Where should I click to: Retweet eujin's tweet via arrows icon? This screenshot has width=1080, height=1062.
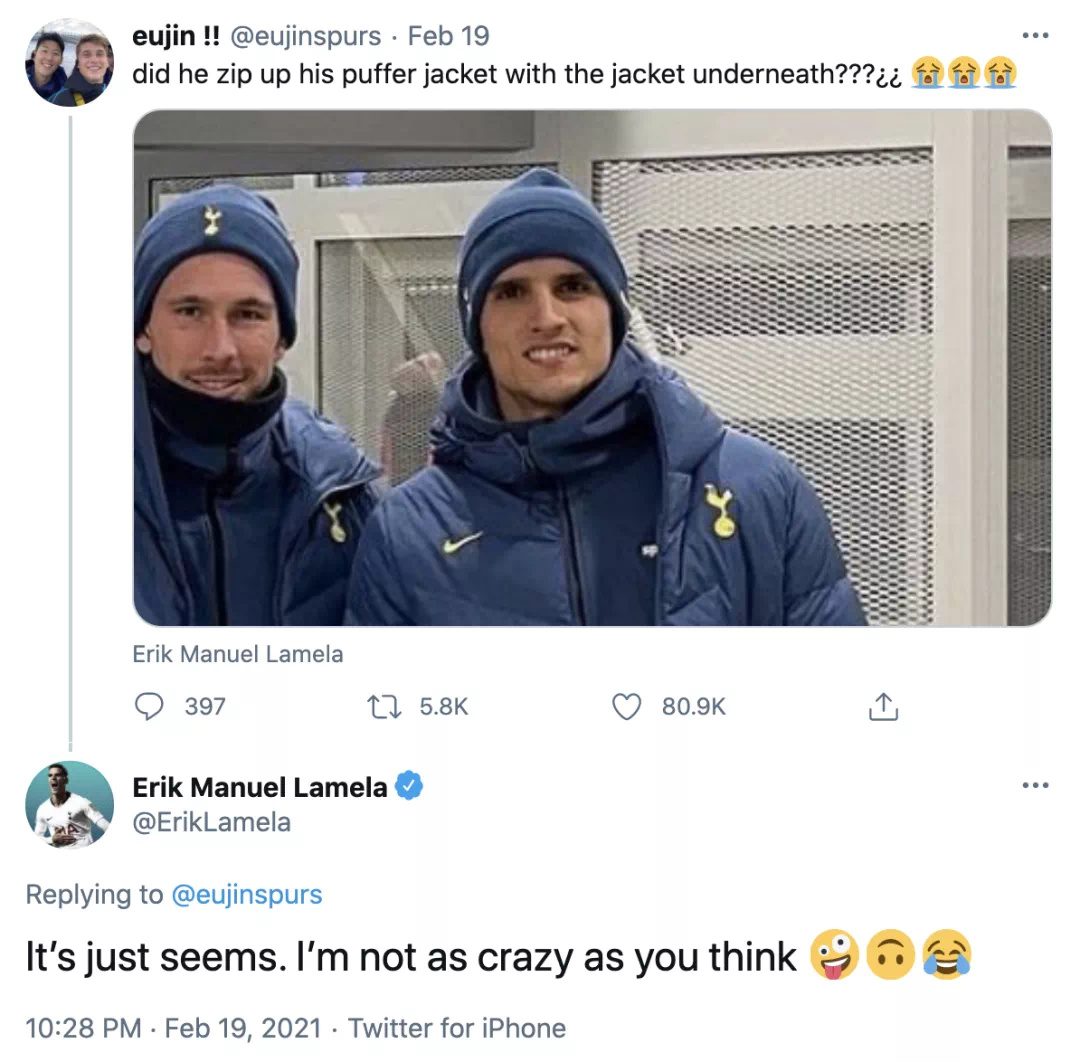click(384, 707)
